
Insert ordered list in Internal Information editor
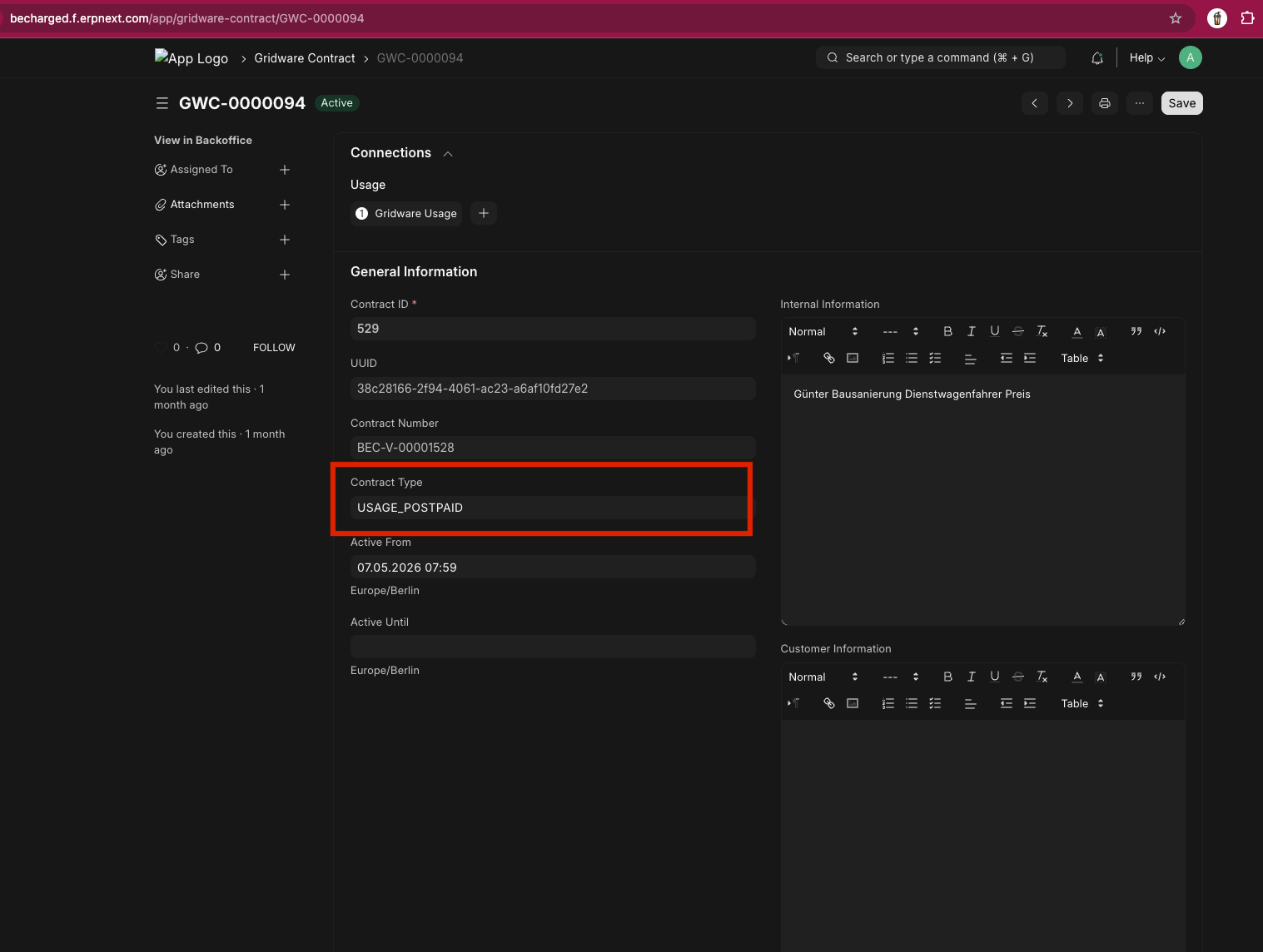(x=888, y=358)
